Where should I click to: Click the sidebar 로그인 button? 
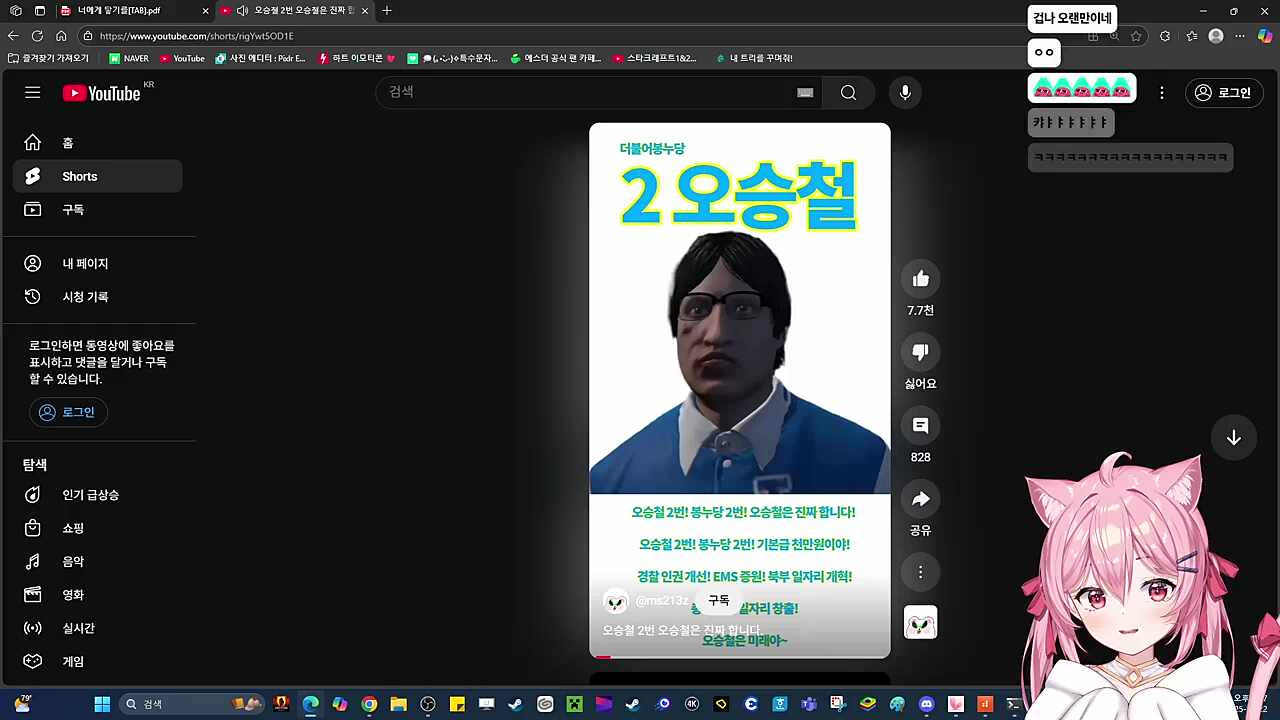click(x=68, y=412)
